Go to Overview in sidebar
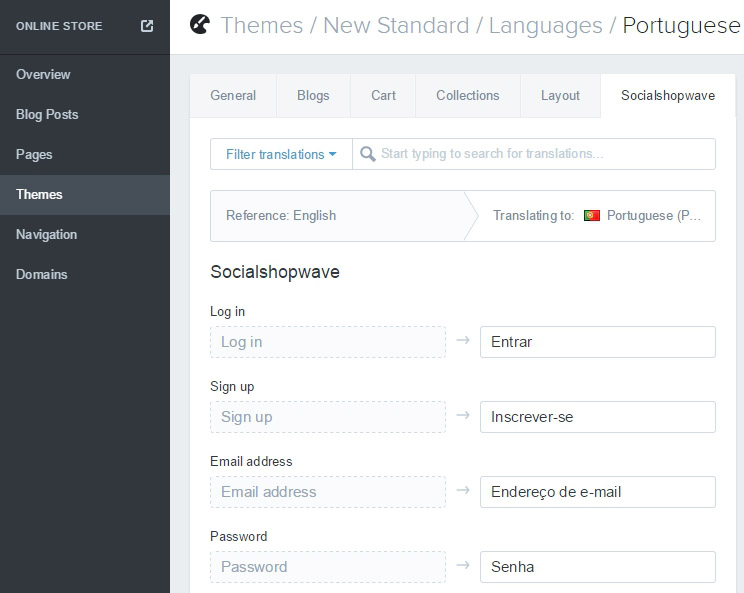 click(85, 74)
